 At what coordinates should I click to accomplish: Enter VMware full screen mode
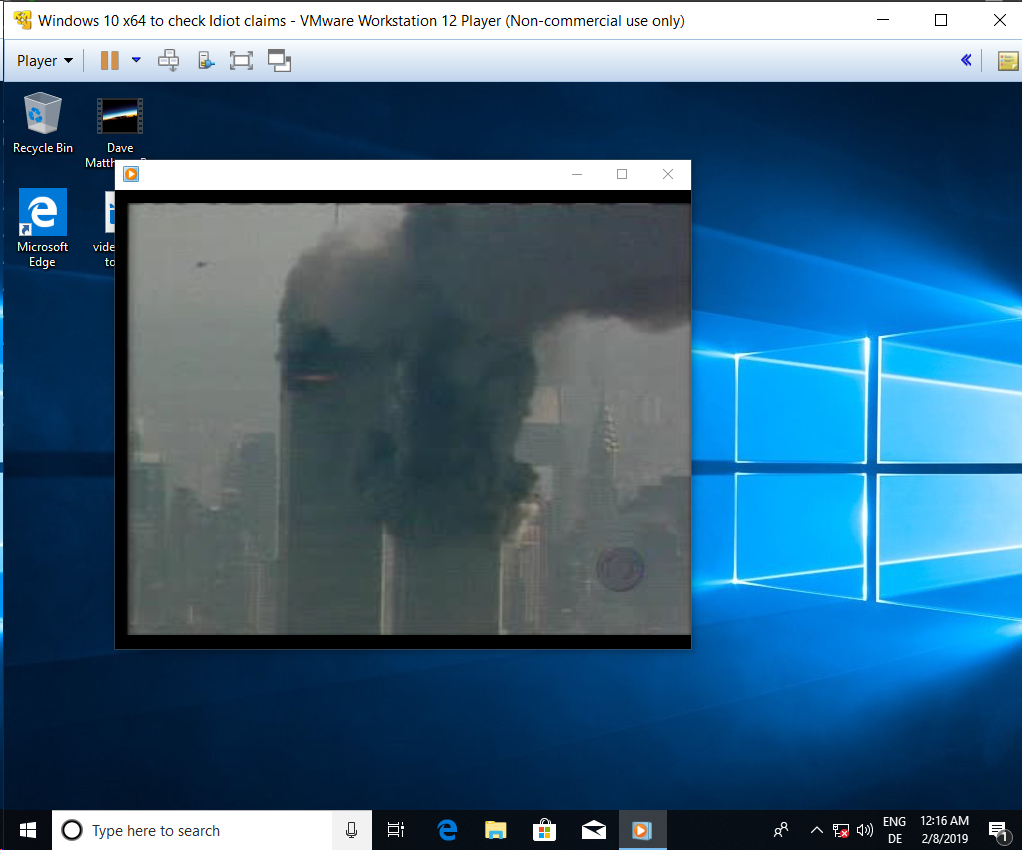pyautogui.click(x=241, y=61)
